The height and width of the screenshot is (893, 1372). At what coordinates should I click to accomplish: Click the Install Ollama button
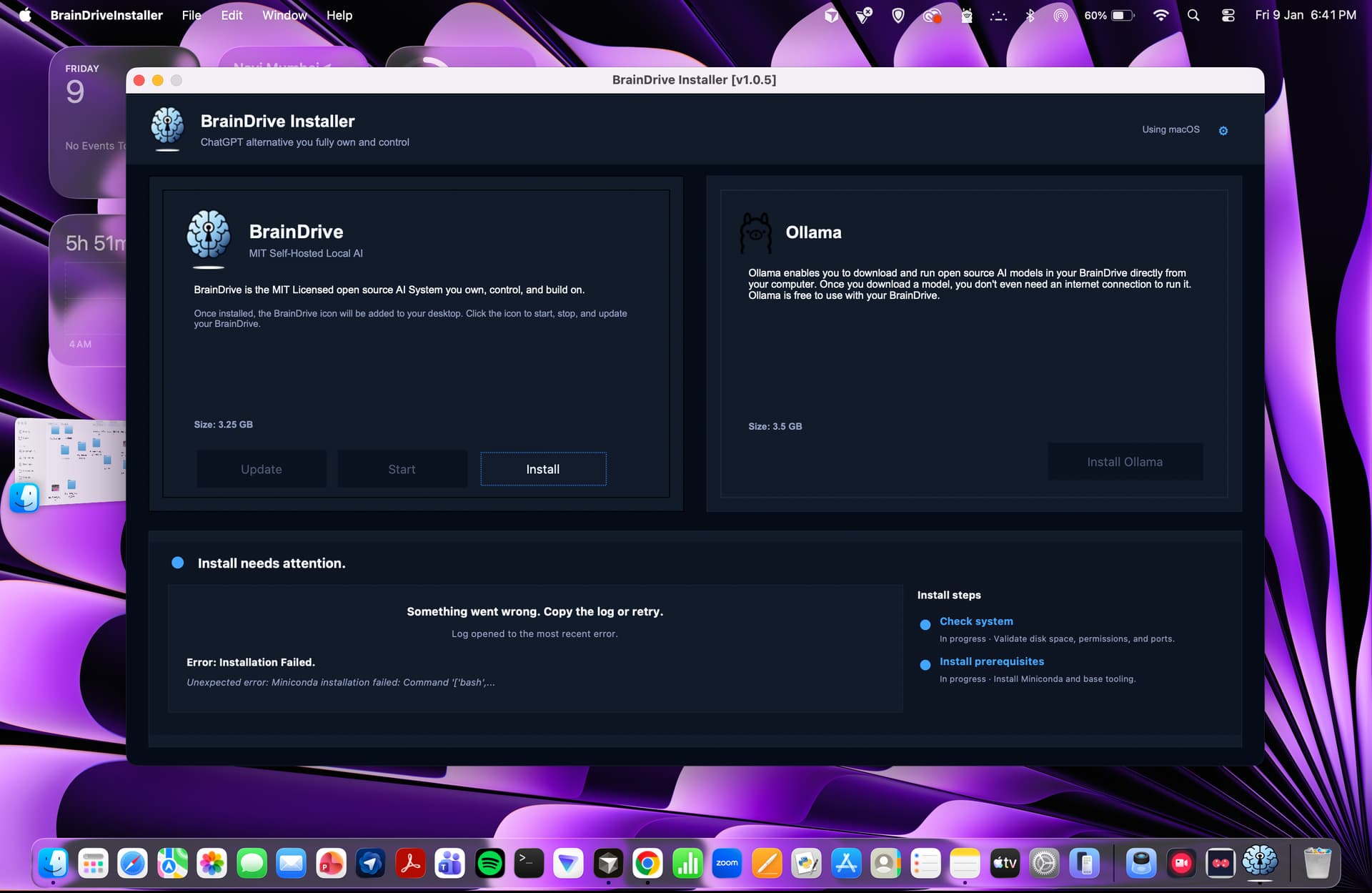(1124, 462)
